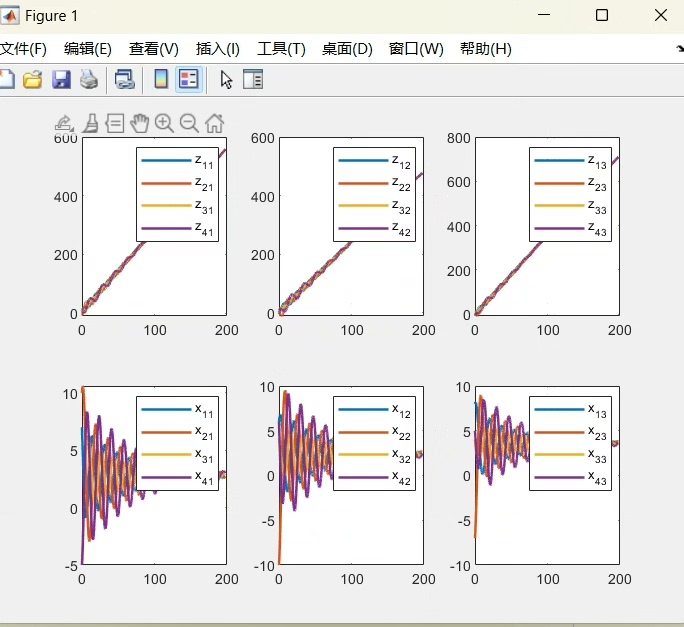This screenshot has width=684, height=627.
Task: Click the legend entry z12
Action: pyautogui.click(x=401, y=161)
